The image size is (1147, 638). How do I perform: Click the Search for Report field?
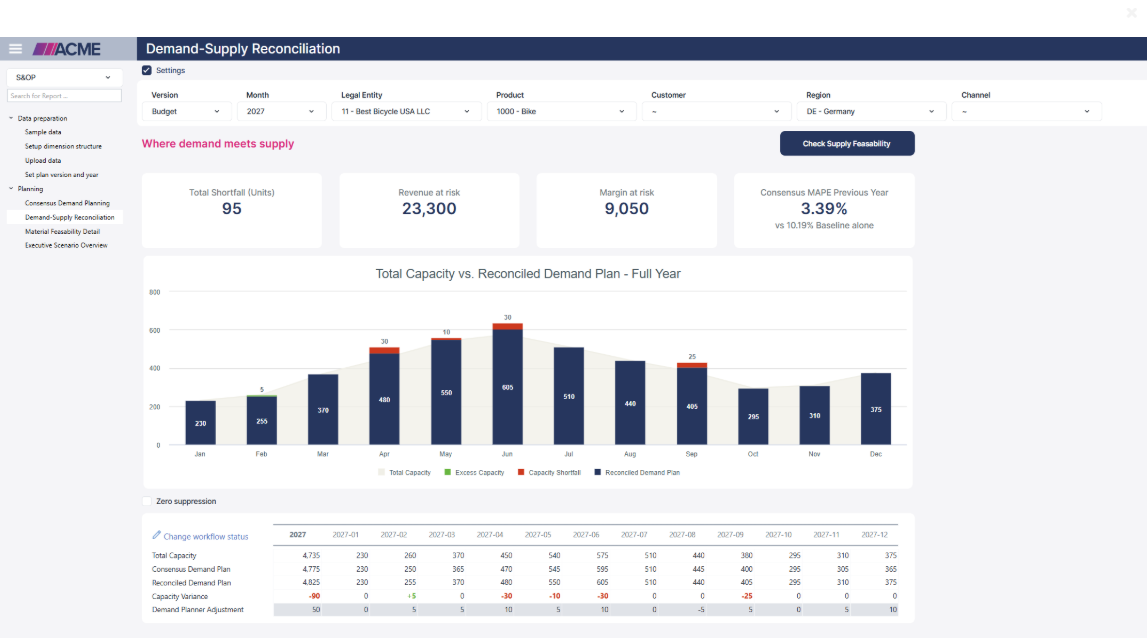click(x=64, y=96)
